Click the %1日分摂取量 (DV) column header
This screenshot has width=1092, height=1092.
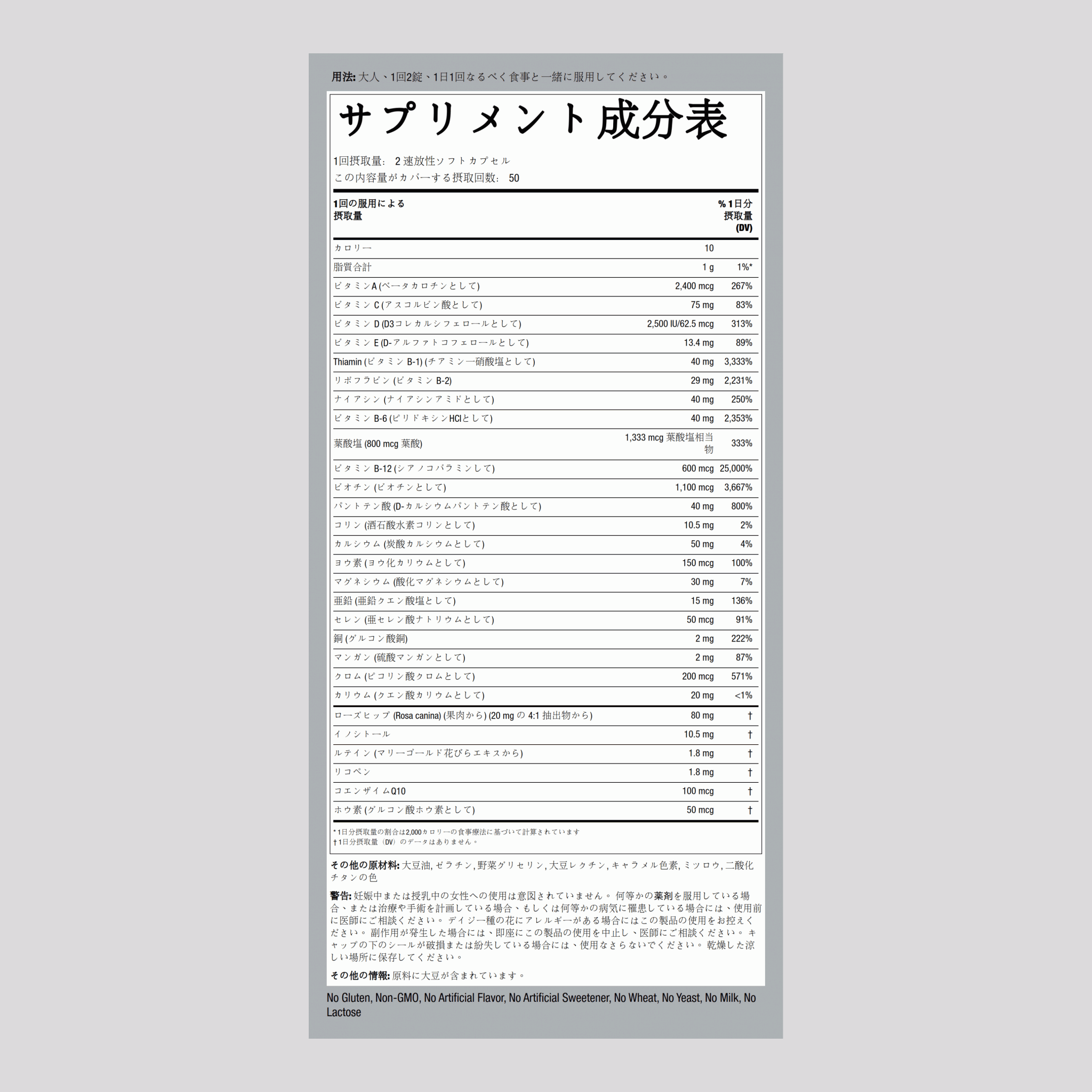(735, 216)
